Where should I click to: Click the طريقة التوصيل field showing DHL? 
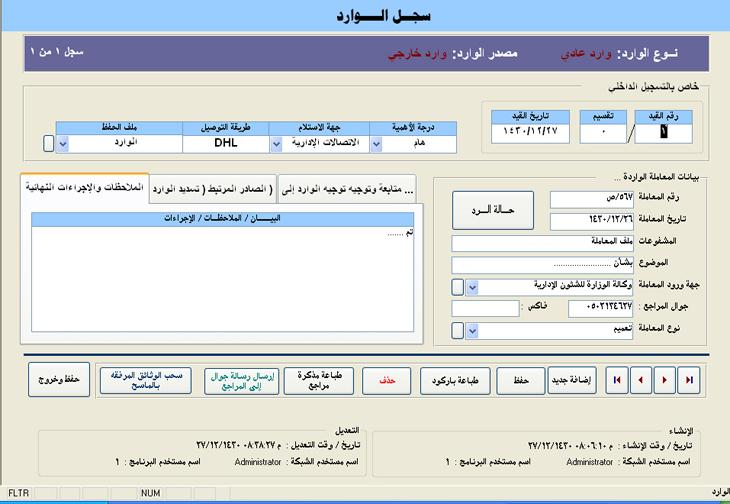point(226,144)
